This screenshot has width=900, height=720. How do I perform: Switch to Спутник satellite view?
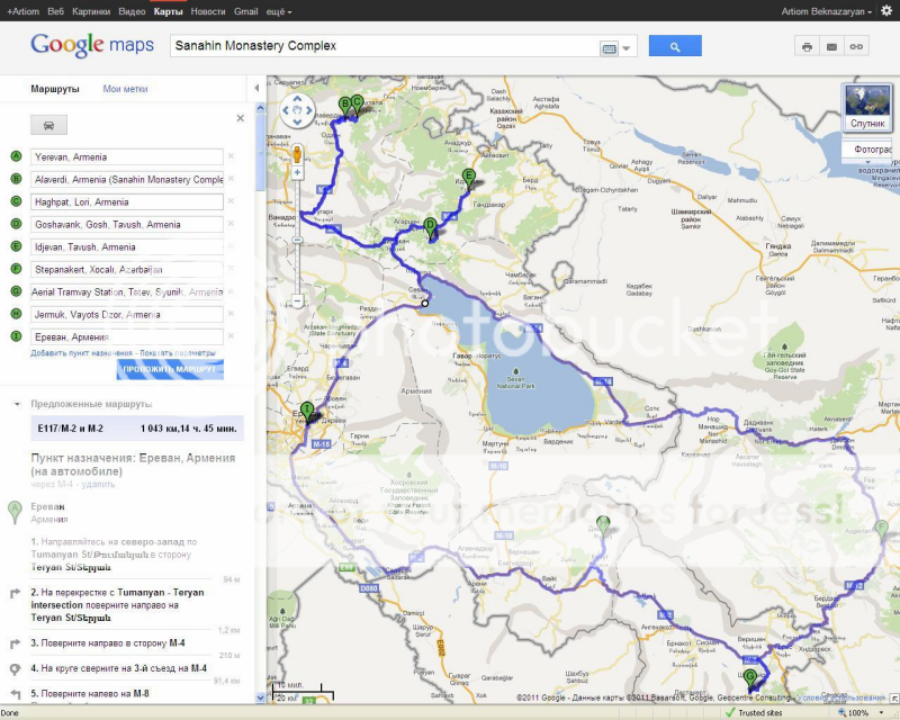click(x=866, y=107)
